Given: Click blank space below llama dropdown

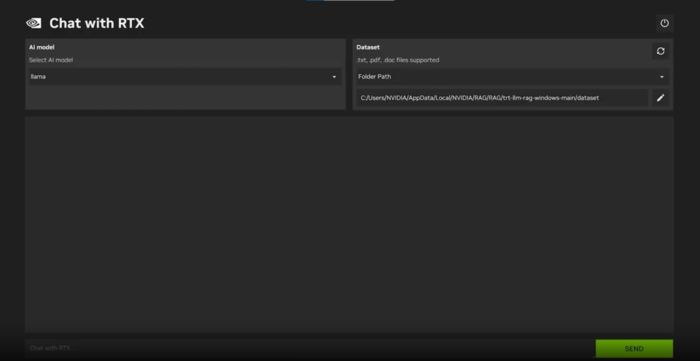Looking at the screenshot, I should pos(184,96).
